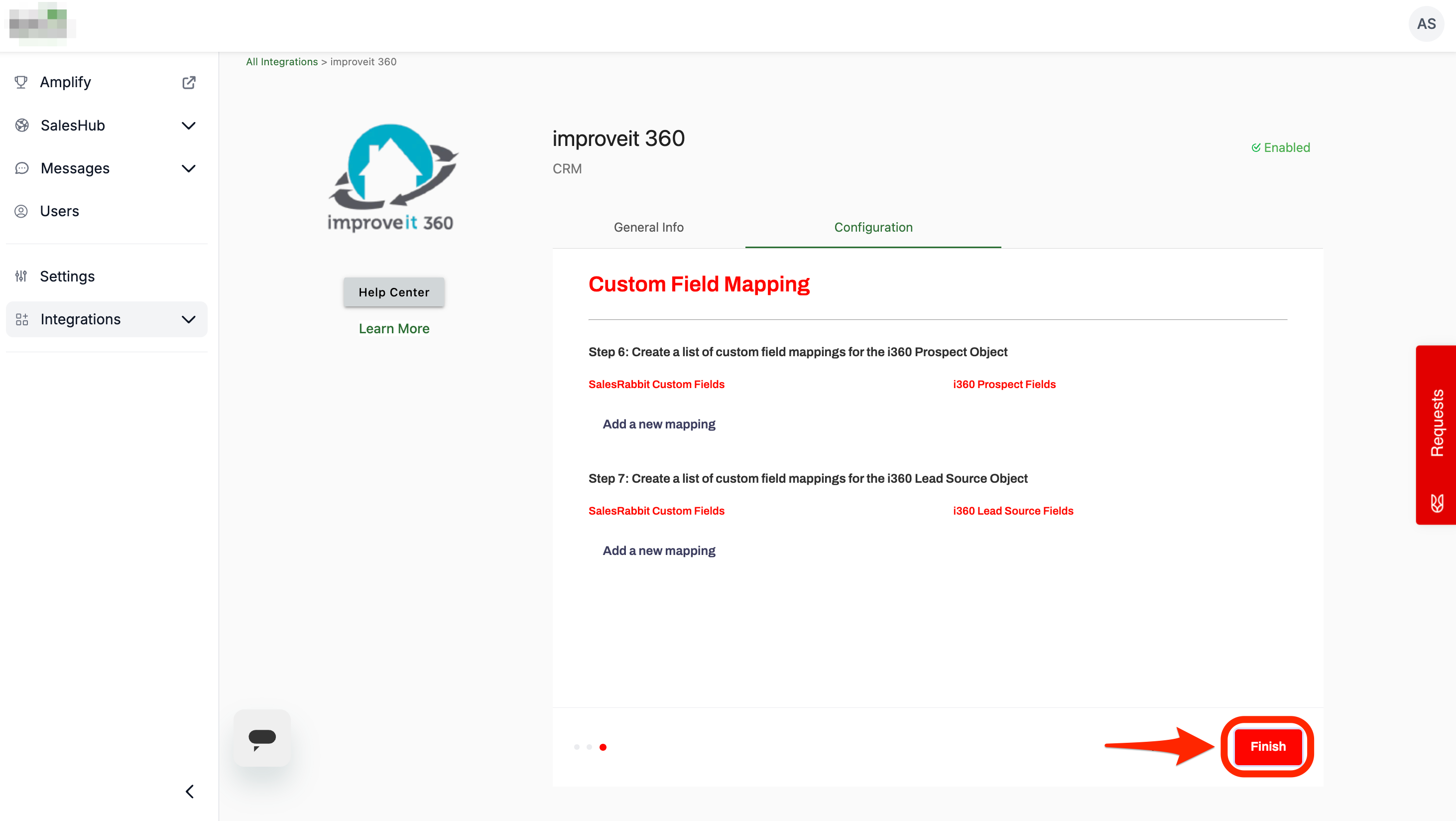The image size is (1456, 821).
Task: Open Amplify external link icon
Action: 189,83
